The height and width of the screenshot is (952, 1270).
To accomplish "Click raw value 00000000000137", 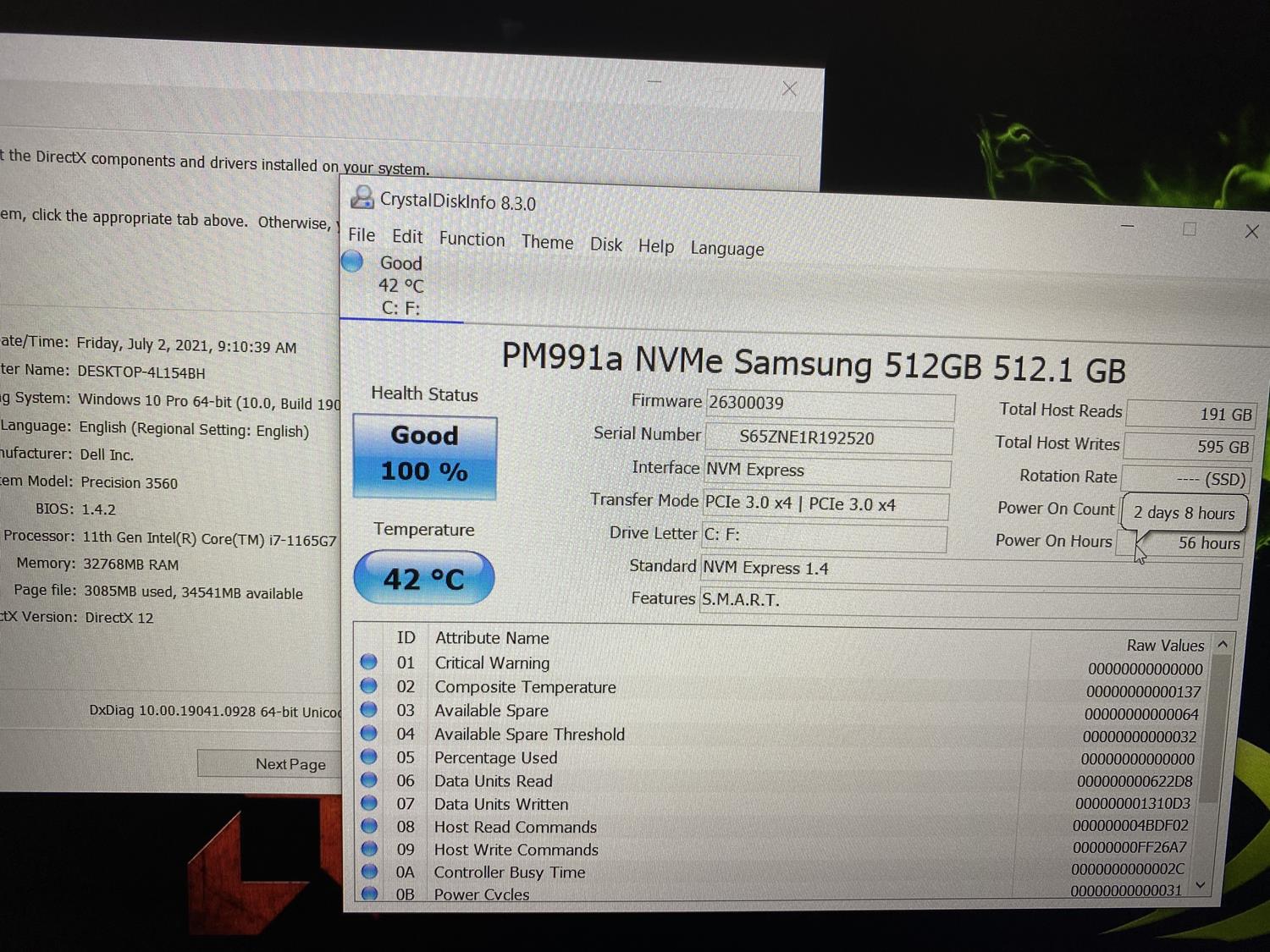I will tap(1143, 691).
